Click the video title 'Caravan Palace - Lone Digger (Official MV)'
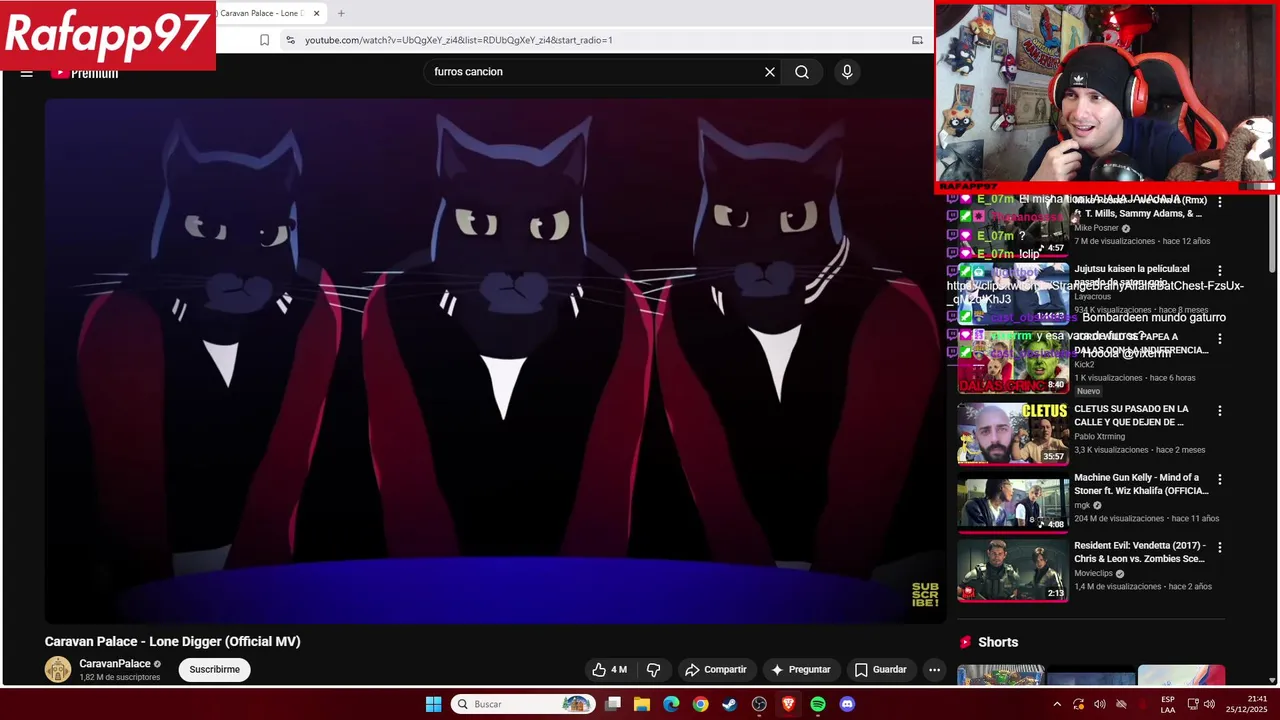This screenshot has width=1280, height=720. pyautogui.click(x=172, y=642)
